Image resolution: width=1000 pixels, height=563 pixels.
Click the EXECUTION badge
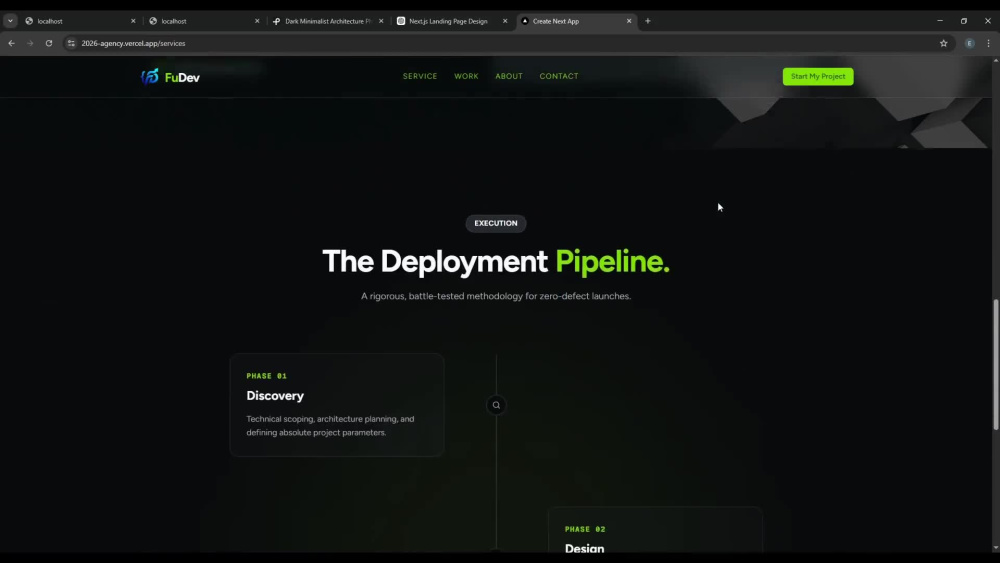[496, 223]
